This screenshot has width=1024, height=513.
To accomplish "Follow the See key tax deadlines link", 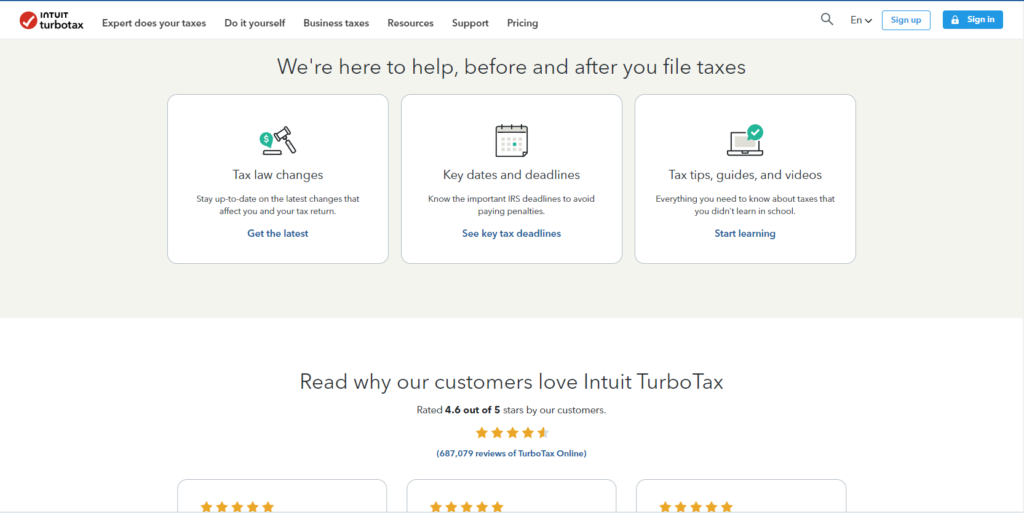I will pyautogui.click(x=511, y=234).
